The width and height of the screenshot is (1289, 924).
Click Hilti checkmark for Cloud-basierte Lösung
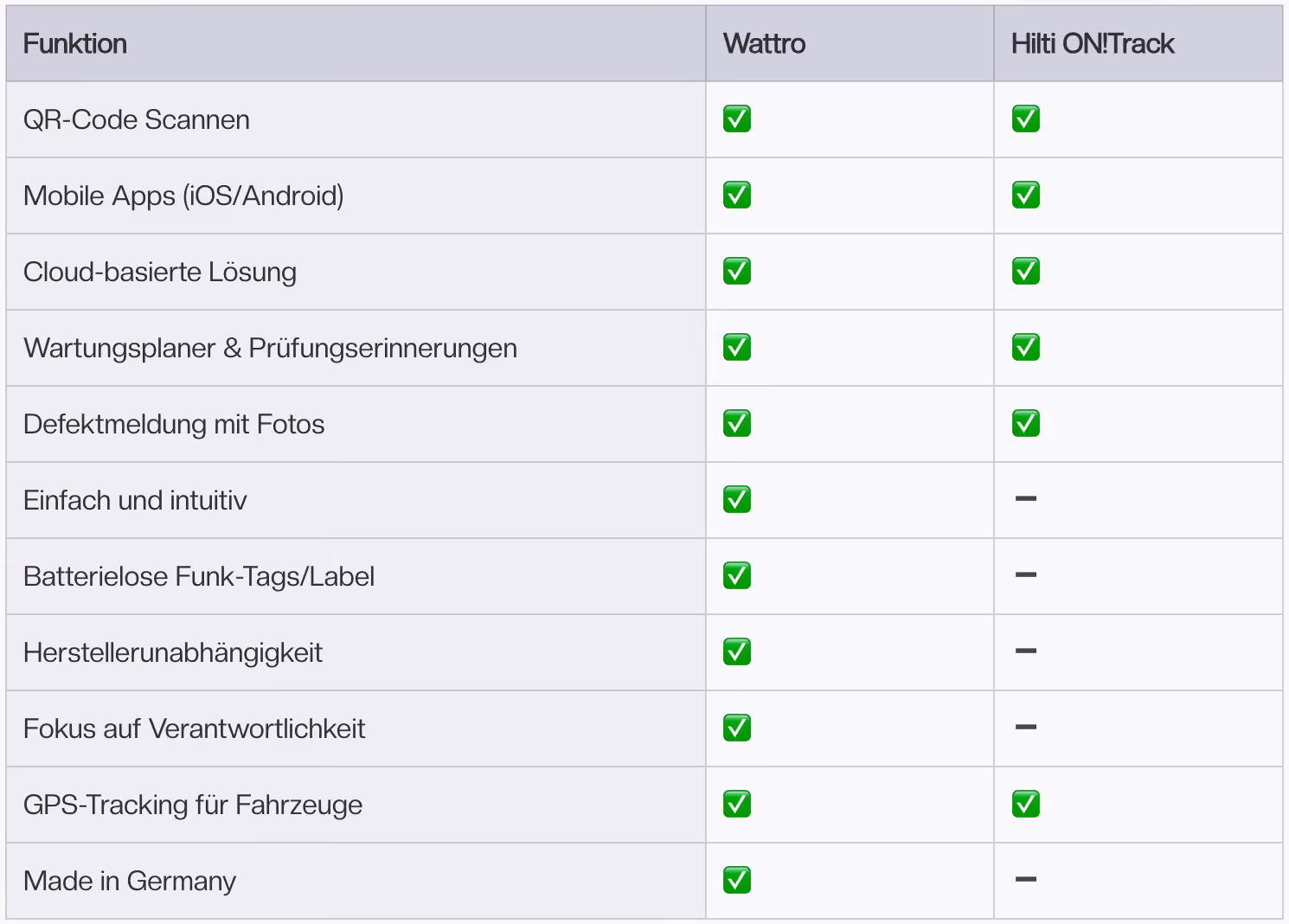(x=1026, y=272)
